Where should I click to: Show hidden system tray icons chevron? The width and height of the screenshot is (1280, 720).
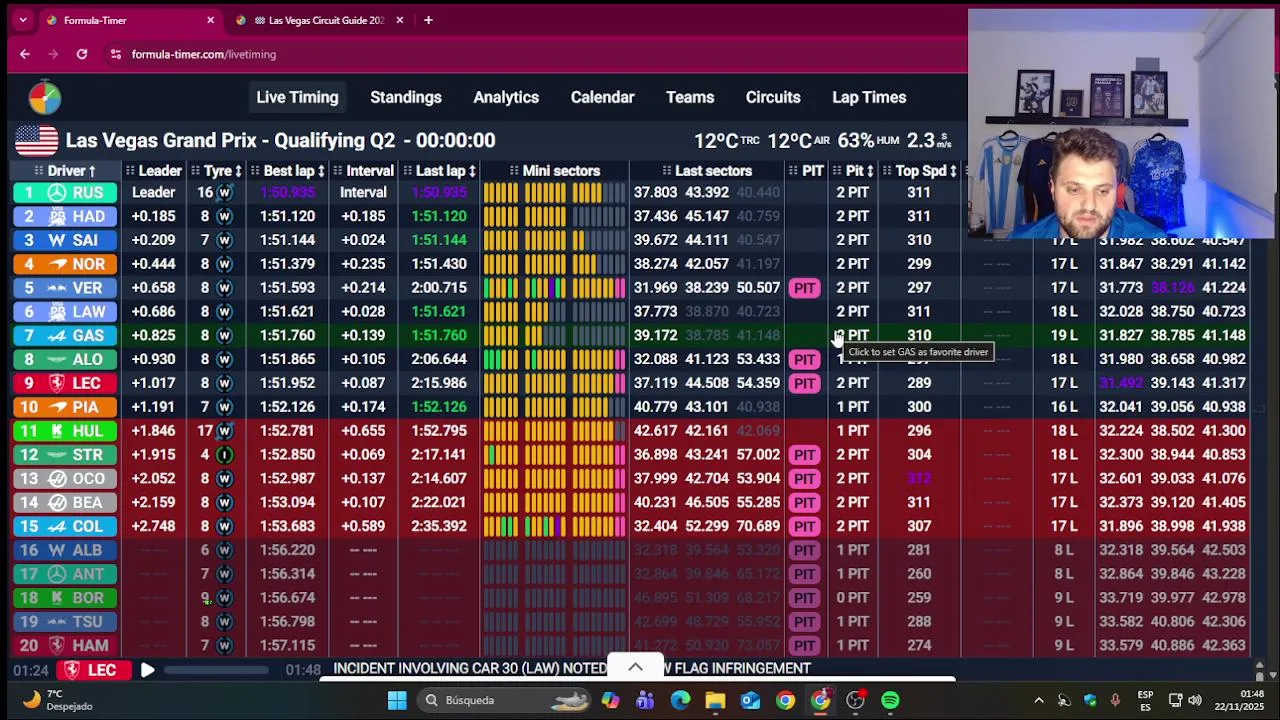1038,700
